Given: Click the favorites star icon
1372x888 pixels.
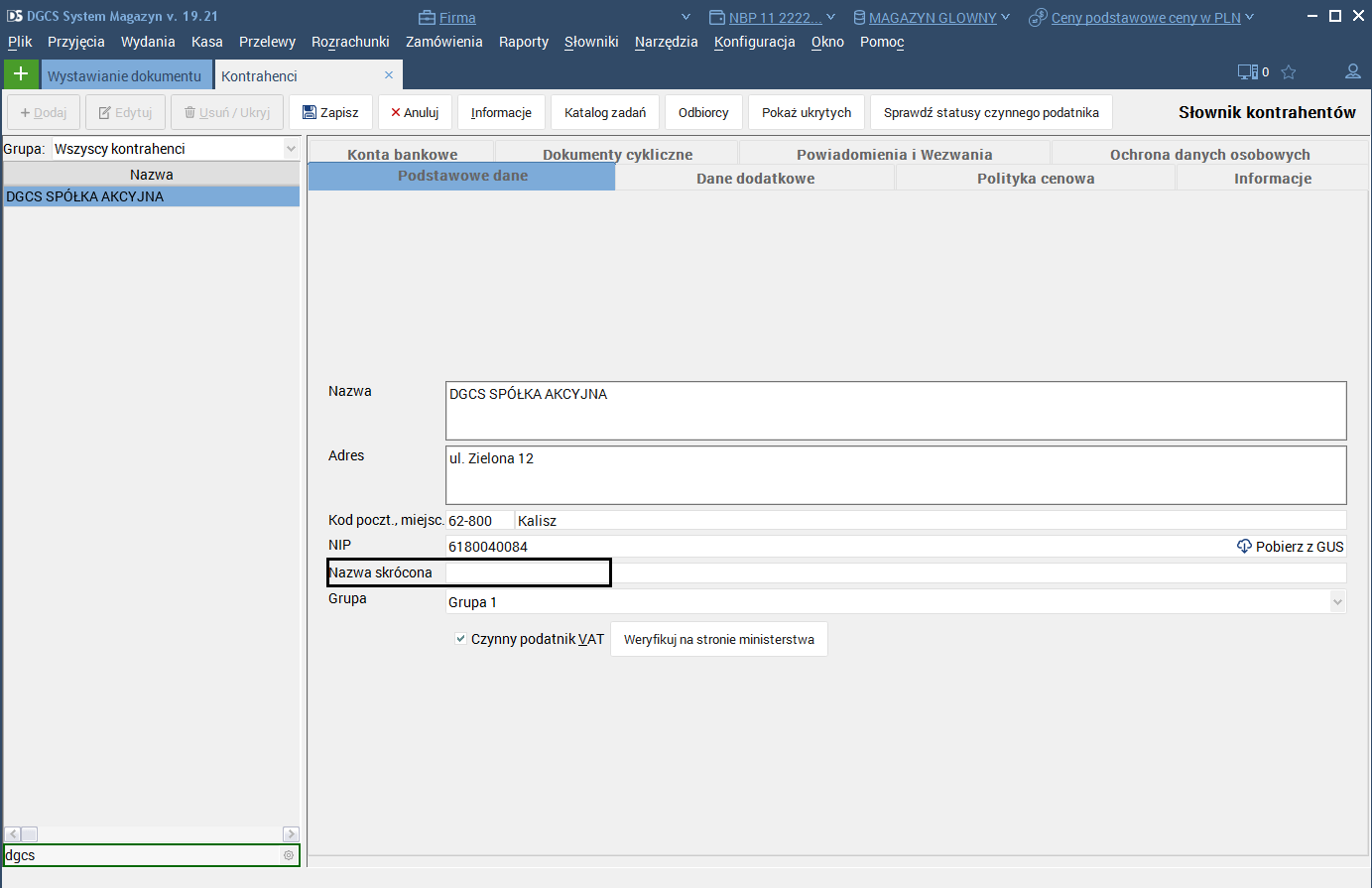Looking at the screenshot, I should (1289, 71).
